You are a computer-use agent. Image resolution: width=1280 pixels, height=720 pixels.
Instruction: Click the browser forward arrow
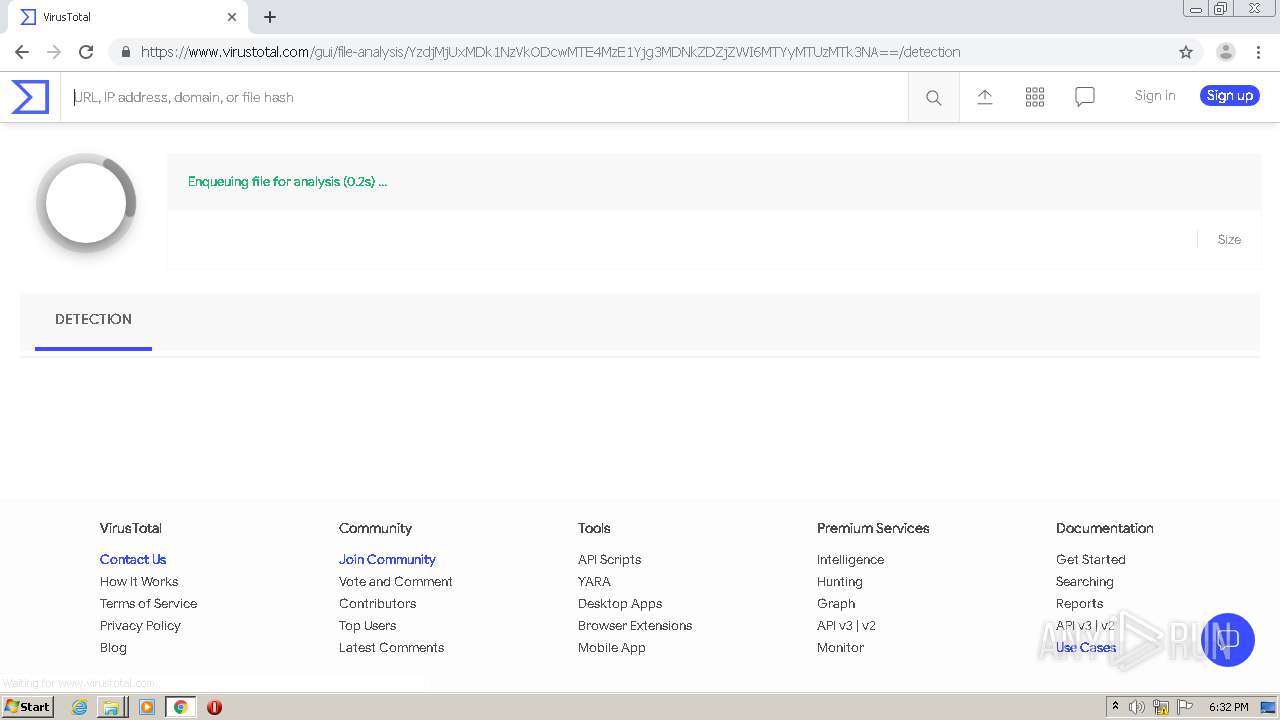pyautogui.click(x=54, y=52)
